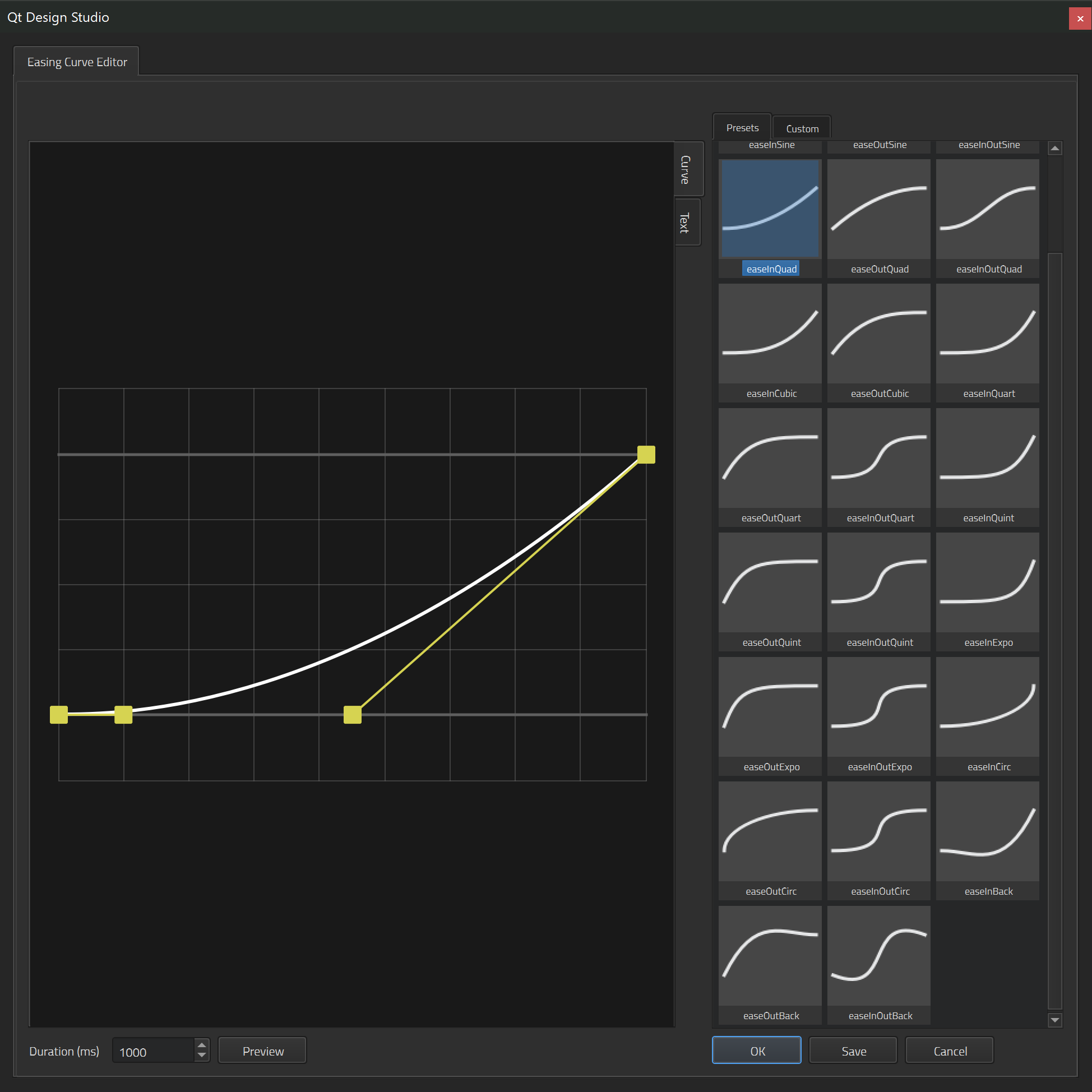Switch to the Custom presets tab

[802, 129]
